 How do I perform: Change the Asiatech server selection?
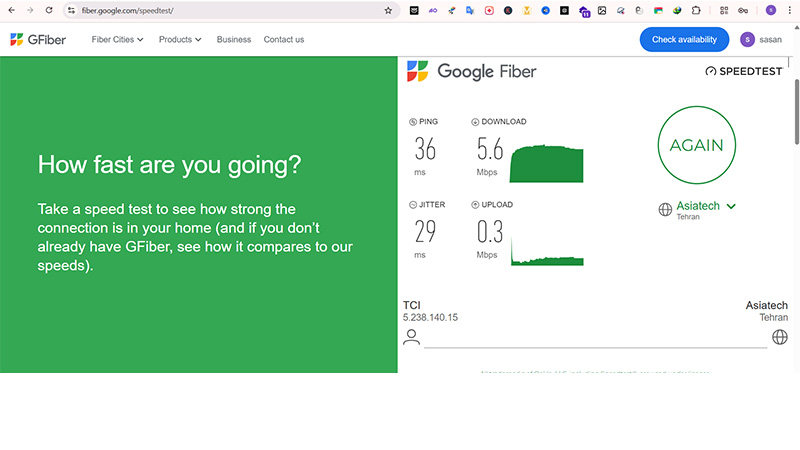coord(706,206)
